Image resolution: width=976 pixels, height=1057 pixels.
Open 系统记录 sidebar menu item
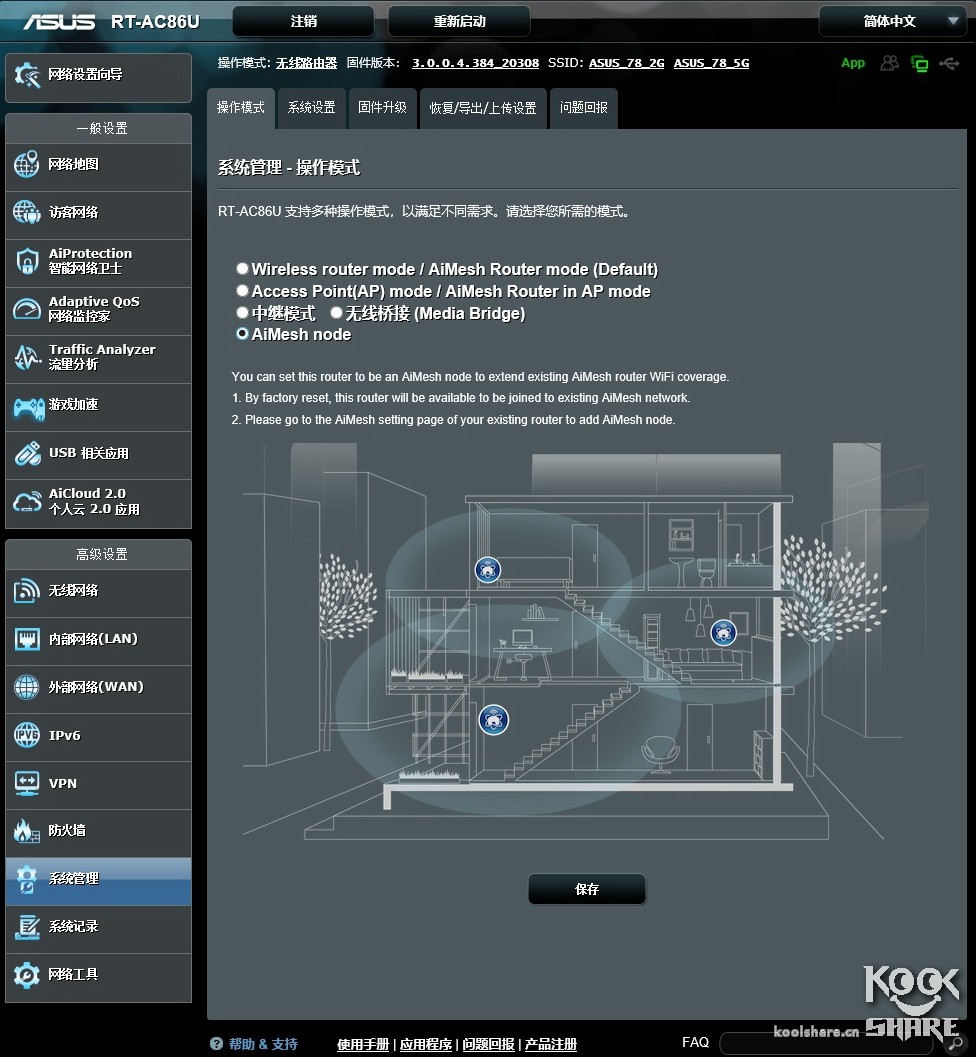[x=98, y=928]
